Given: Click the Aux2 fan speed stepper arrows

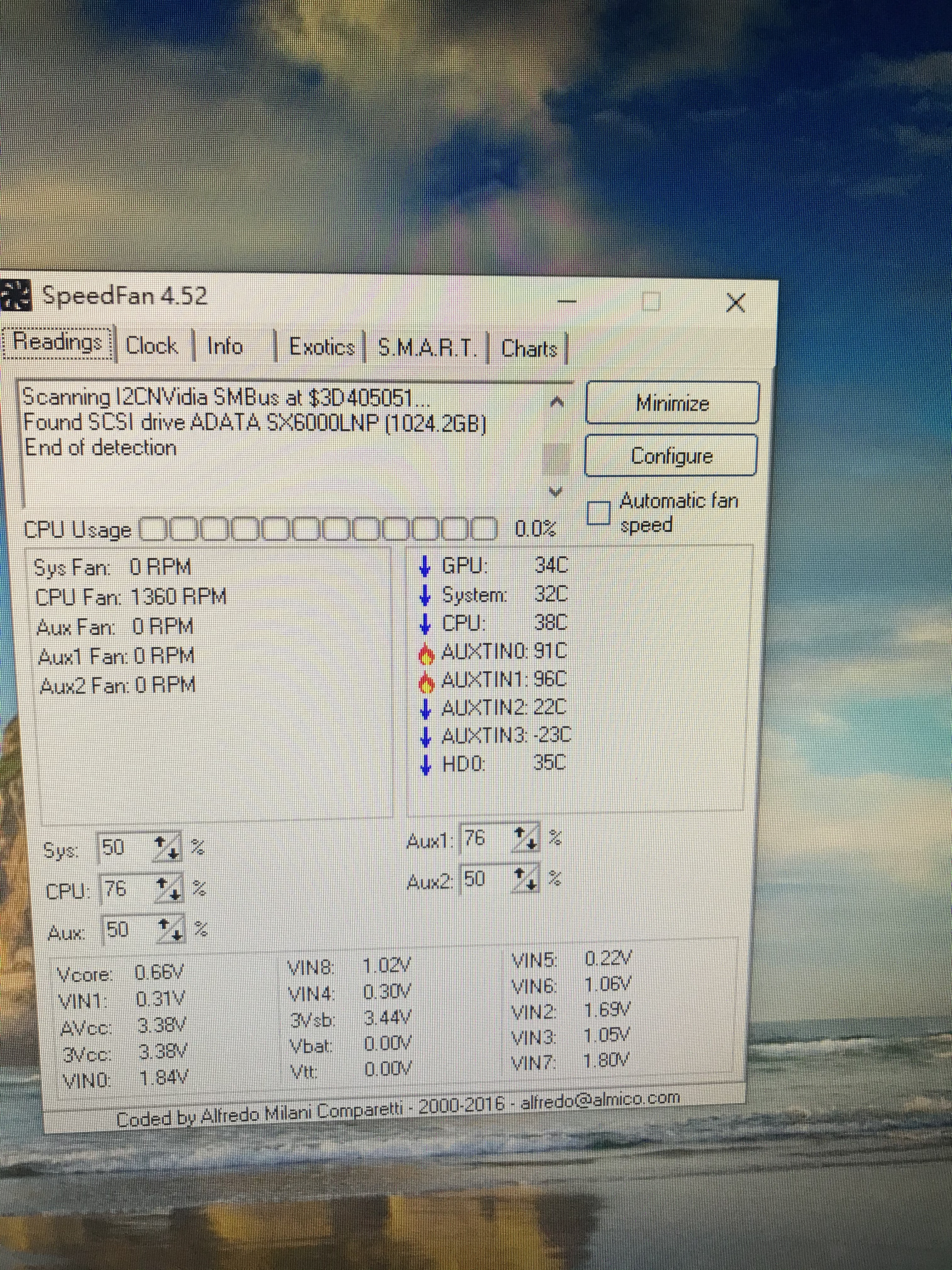Looking at the screenshot, I should [x=525, y=879].
